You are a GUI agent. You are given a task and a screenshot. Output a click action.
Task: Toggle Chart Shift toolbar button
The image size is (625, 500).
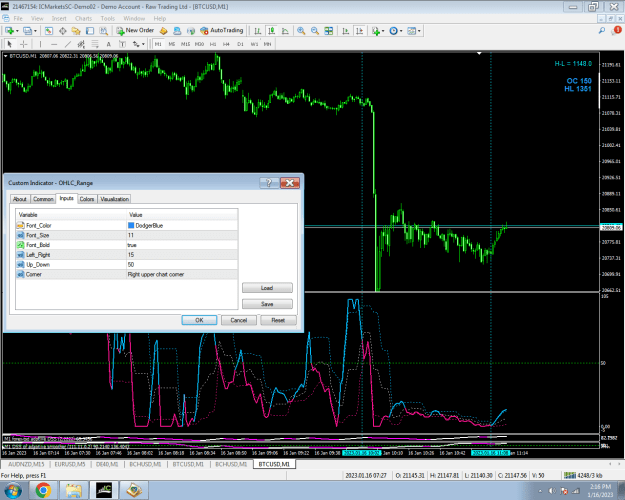click(360, 31)
